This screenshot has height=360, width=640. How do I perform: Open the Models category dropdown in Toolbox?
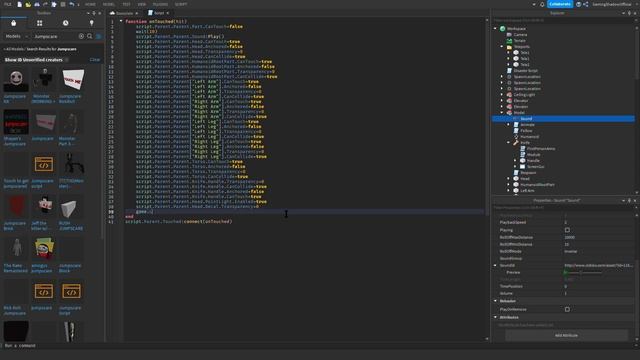coord(16,36)
